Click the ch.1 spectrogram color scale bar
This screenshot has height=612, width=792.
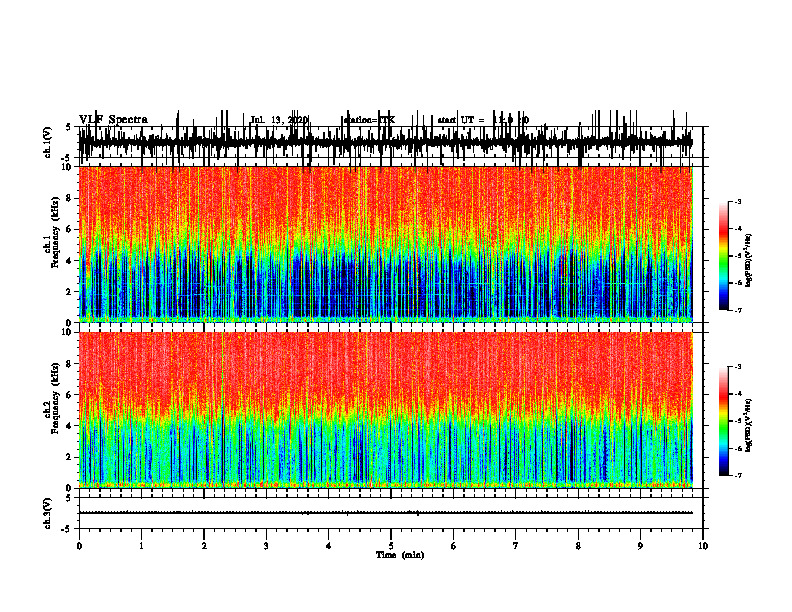click(x=724, y=256)
